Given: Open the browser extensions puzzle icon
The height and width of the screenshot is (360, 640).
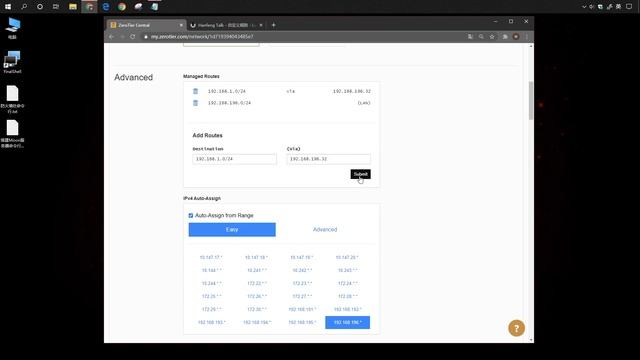Looking at the screenshot, I should point(505,37).
